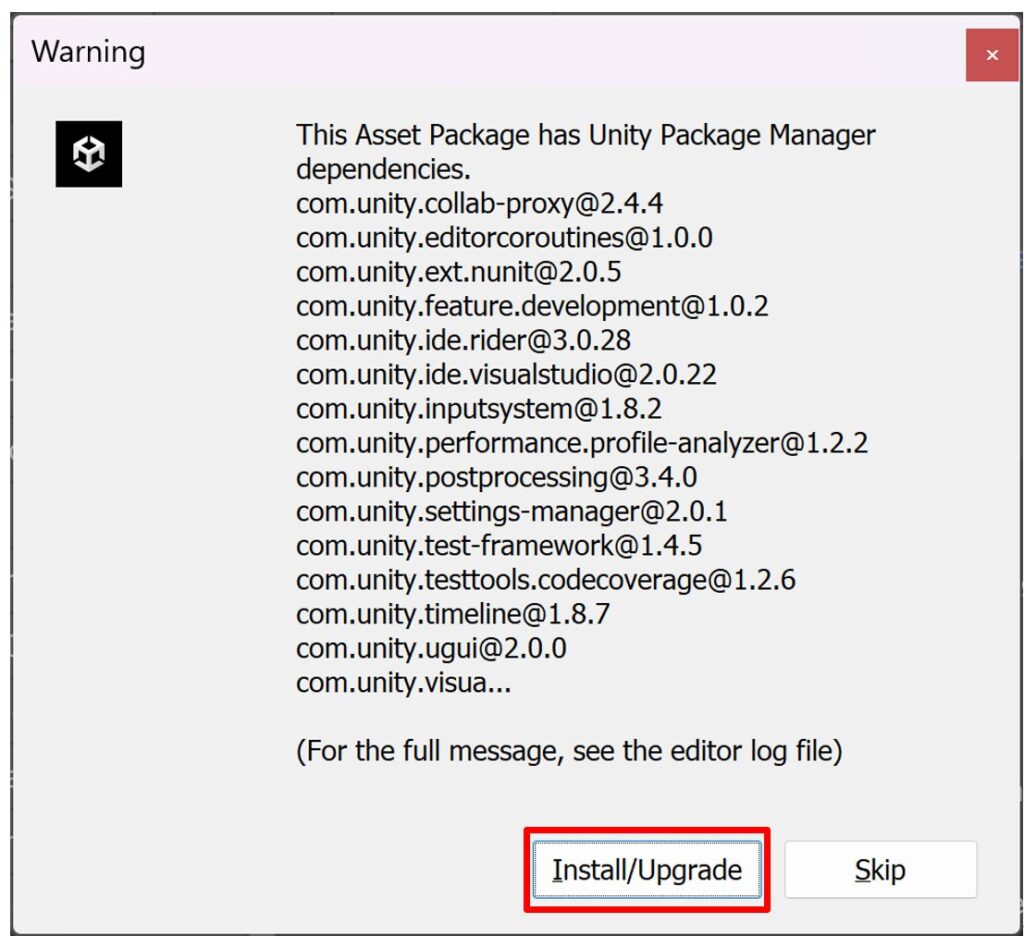Click the Install/Upgrade button

click(647, 870)
